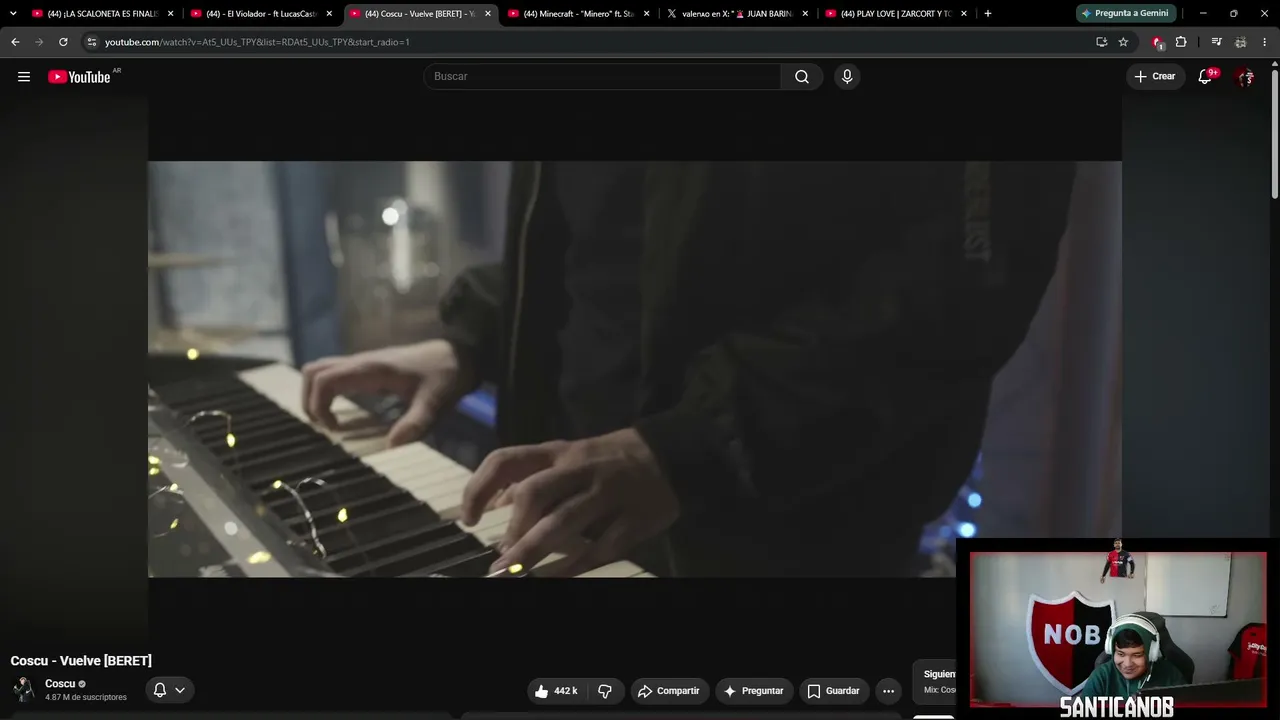Image resolution: width=1280 pixels, height=720 pixels.
Task: Dislike the Coscu video
Action: 605,691
